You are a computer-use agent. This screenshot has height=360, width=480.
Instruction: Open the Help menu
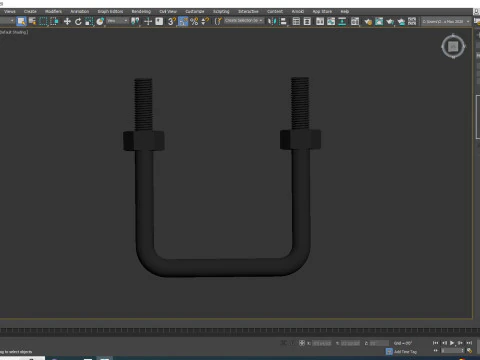click(345, 11)
